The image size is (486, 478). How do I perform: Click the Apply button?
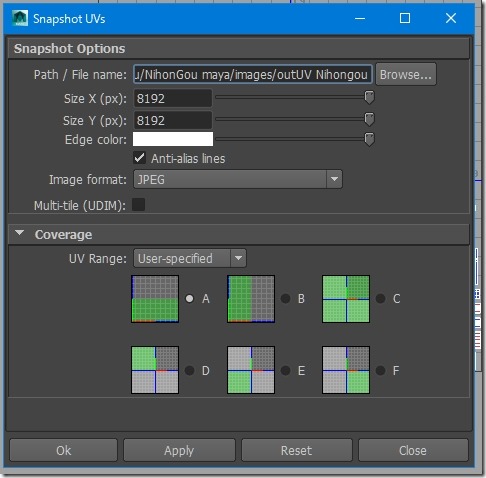click(179, 450)
